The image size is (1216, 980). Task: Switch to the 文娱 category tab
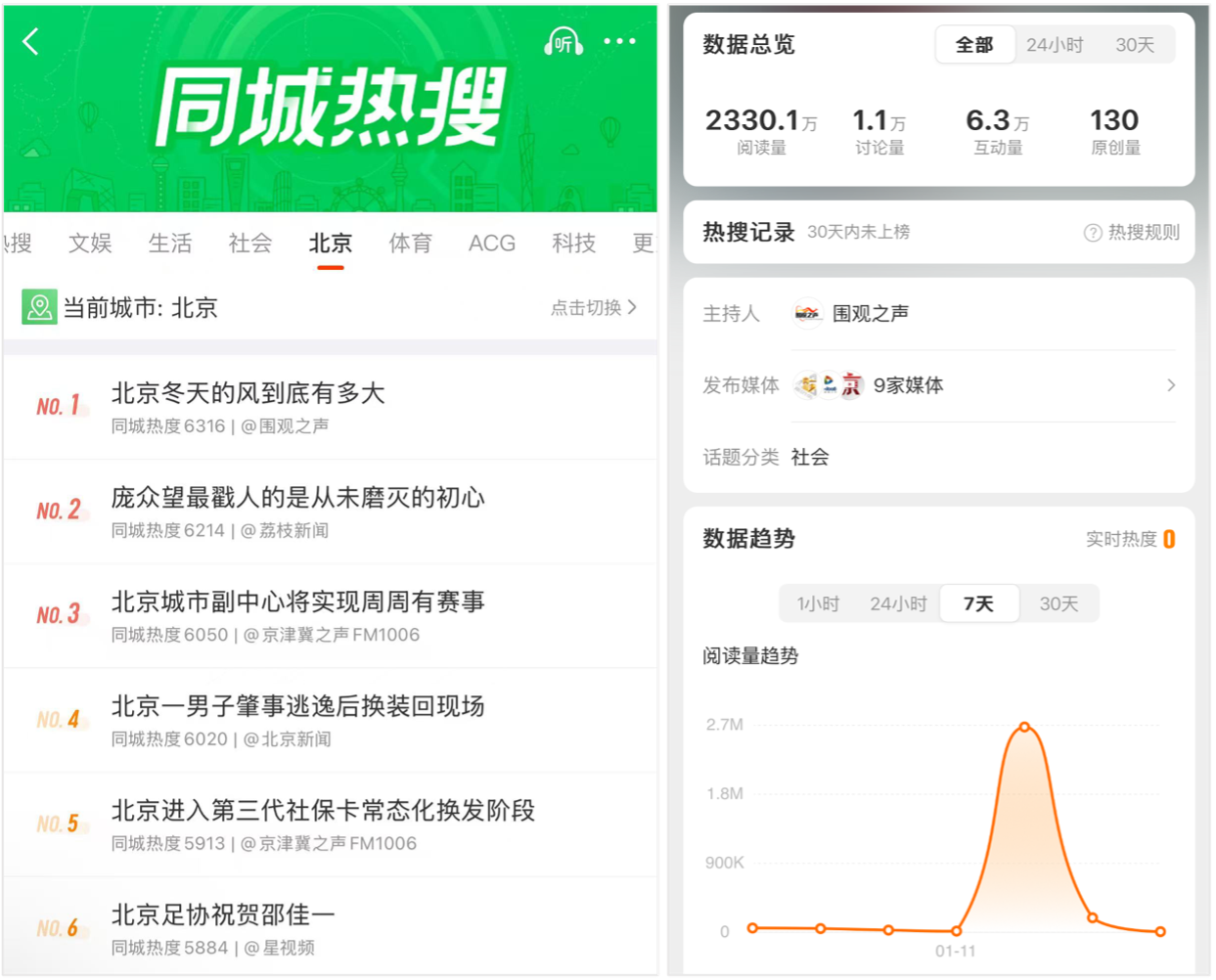coord(91,244)
